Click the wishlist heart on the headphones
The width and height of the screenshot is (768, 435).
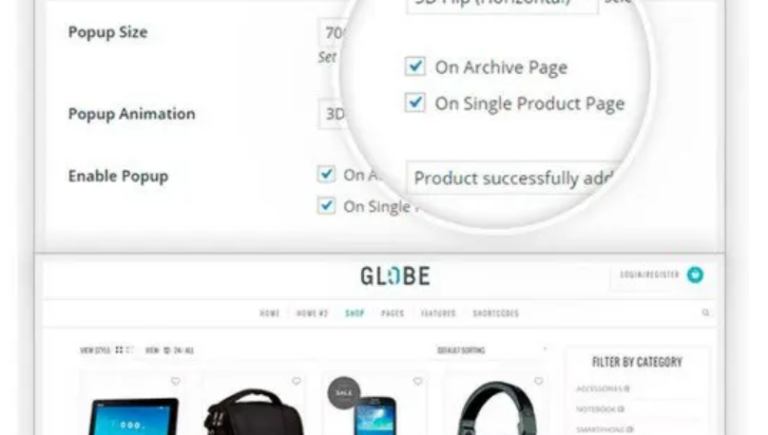[538, 381]
